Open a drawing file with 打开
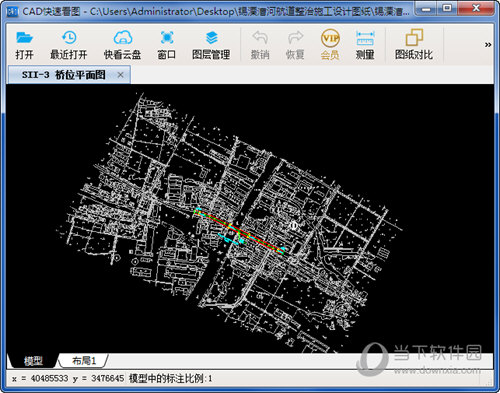This screenshot has height=393, width=500. pyautogui.click(x=24, y=45)
